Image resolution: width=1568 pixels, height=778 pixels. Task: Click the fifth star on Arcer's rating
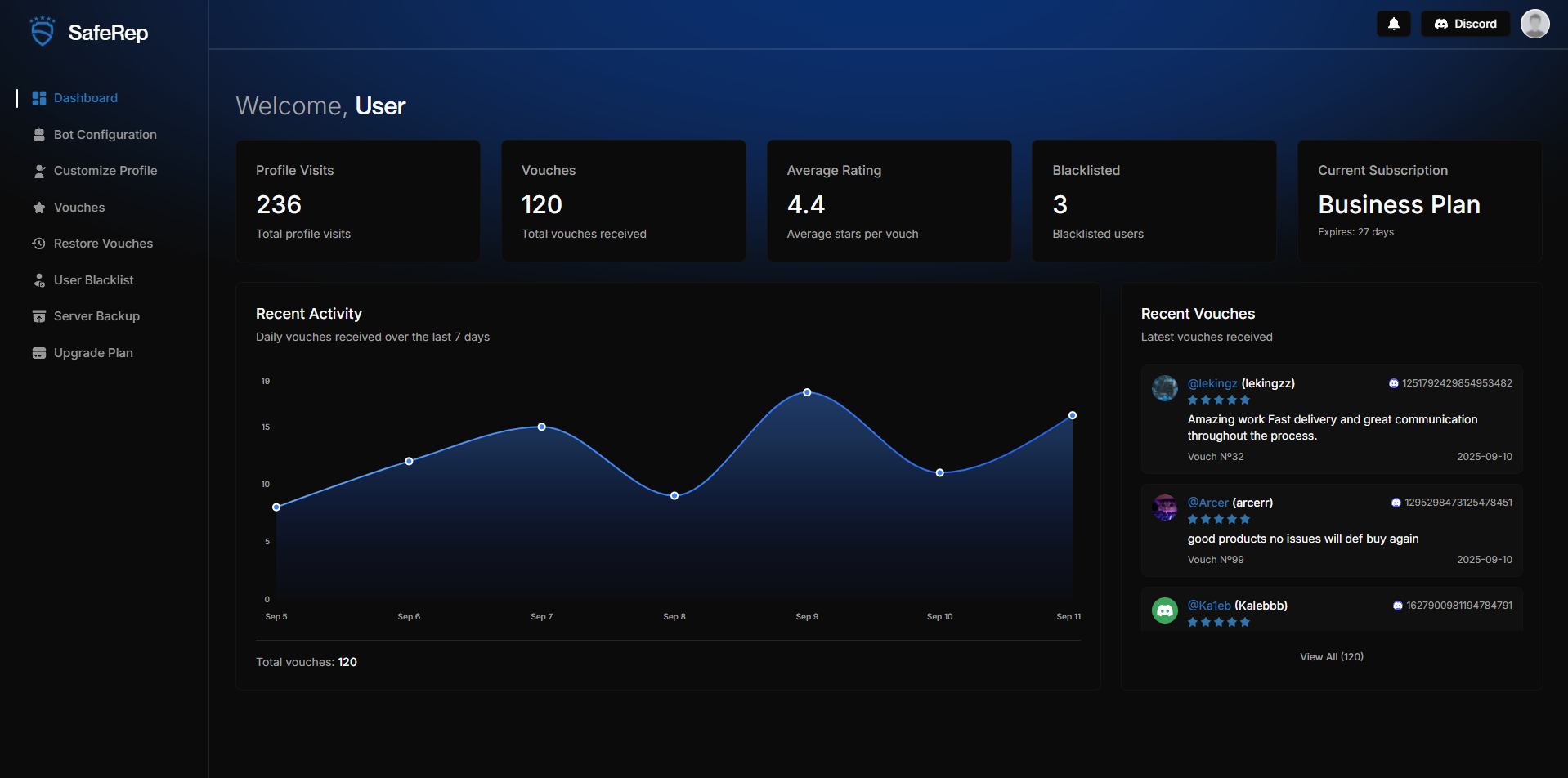(x=1245, y=519)
